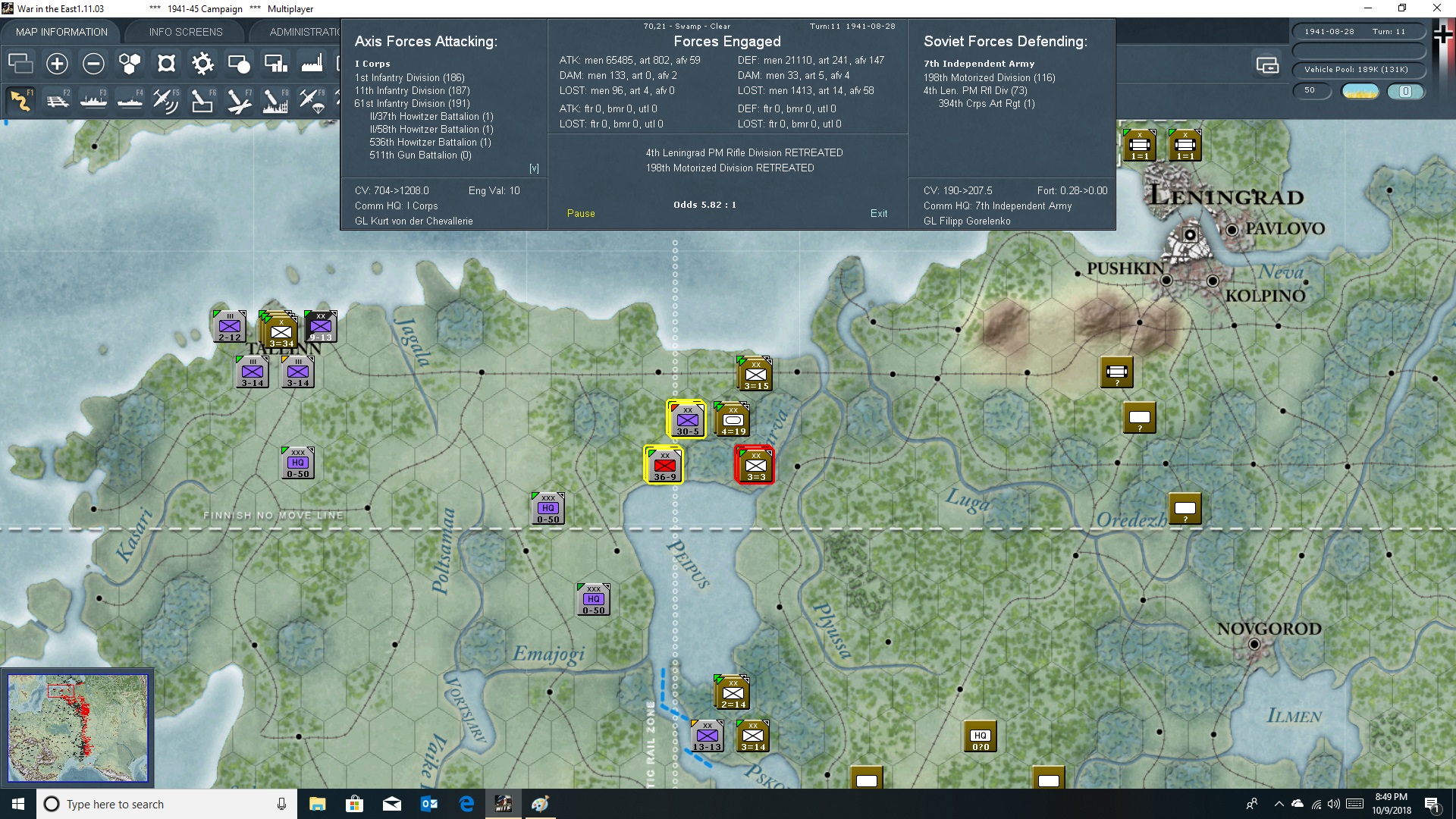Select the 13-13 German unit counter

pos(707,736)
